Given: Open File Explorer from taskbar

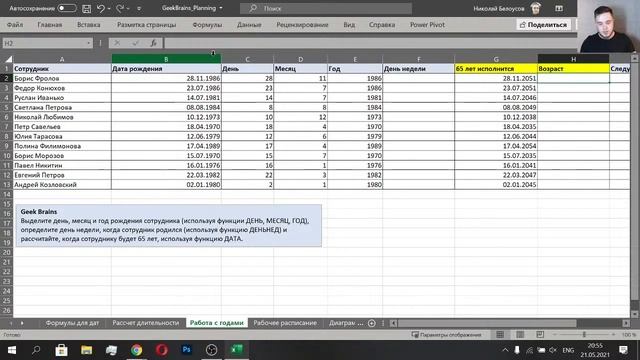Looking at the screenshot, I should tap(87, 350).
